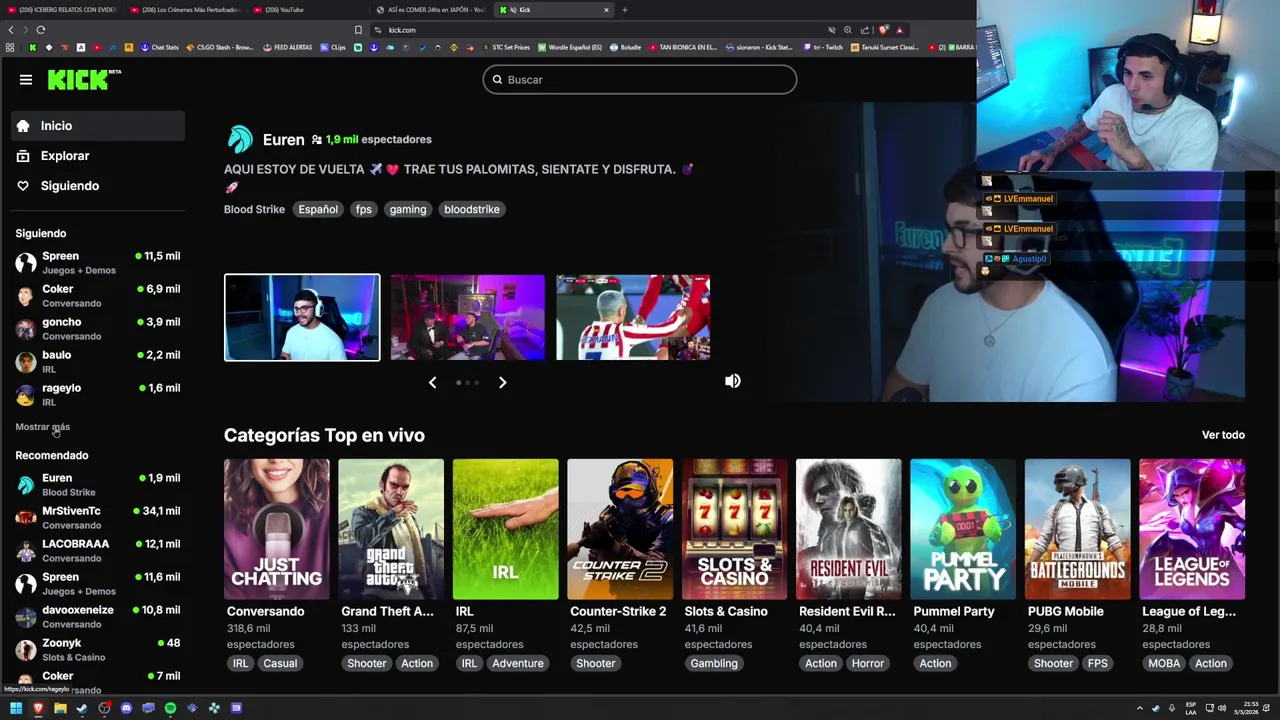Click Horror tag under Resident Evil
The width and height of the screenshot is (1280, 720).
coord(868,663)
